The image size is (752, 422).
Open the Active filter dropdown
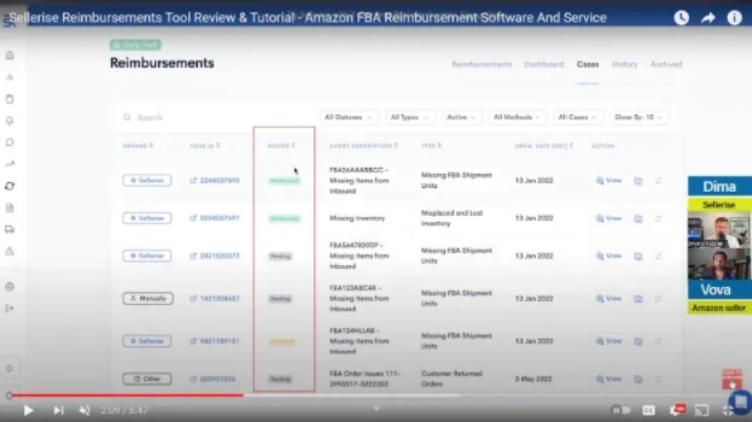click(461, 117)
